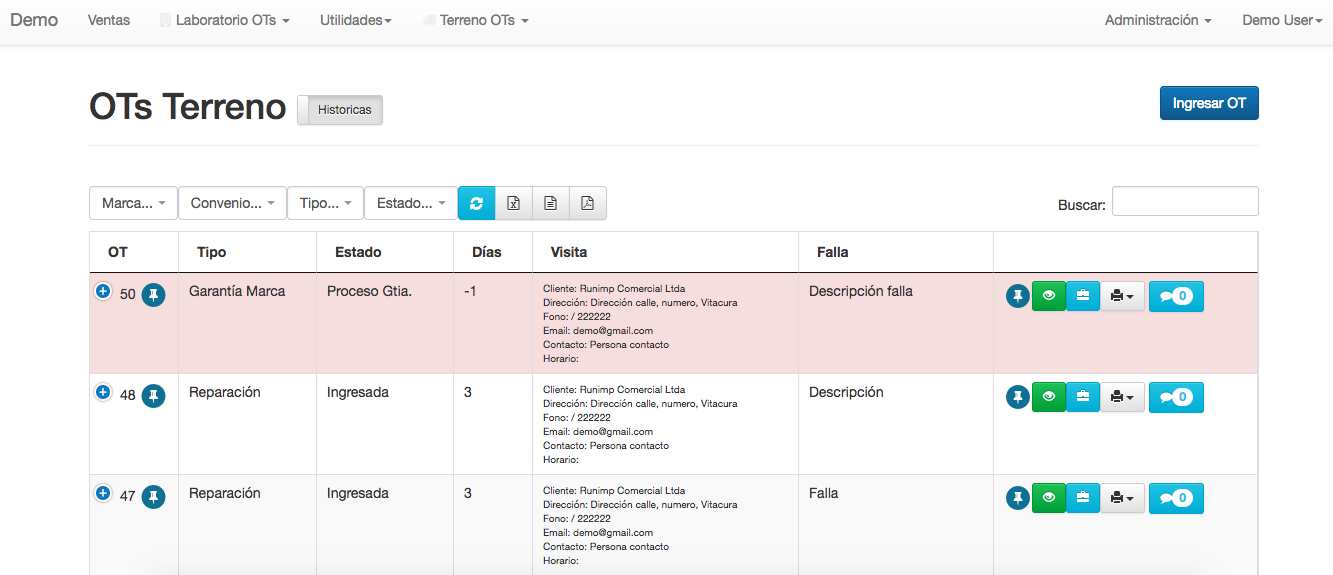
Task: Click the blue refresh icon in toolbar
Action: click(476, 203)
